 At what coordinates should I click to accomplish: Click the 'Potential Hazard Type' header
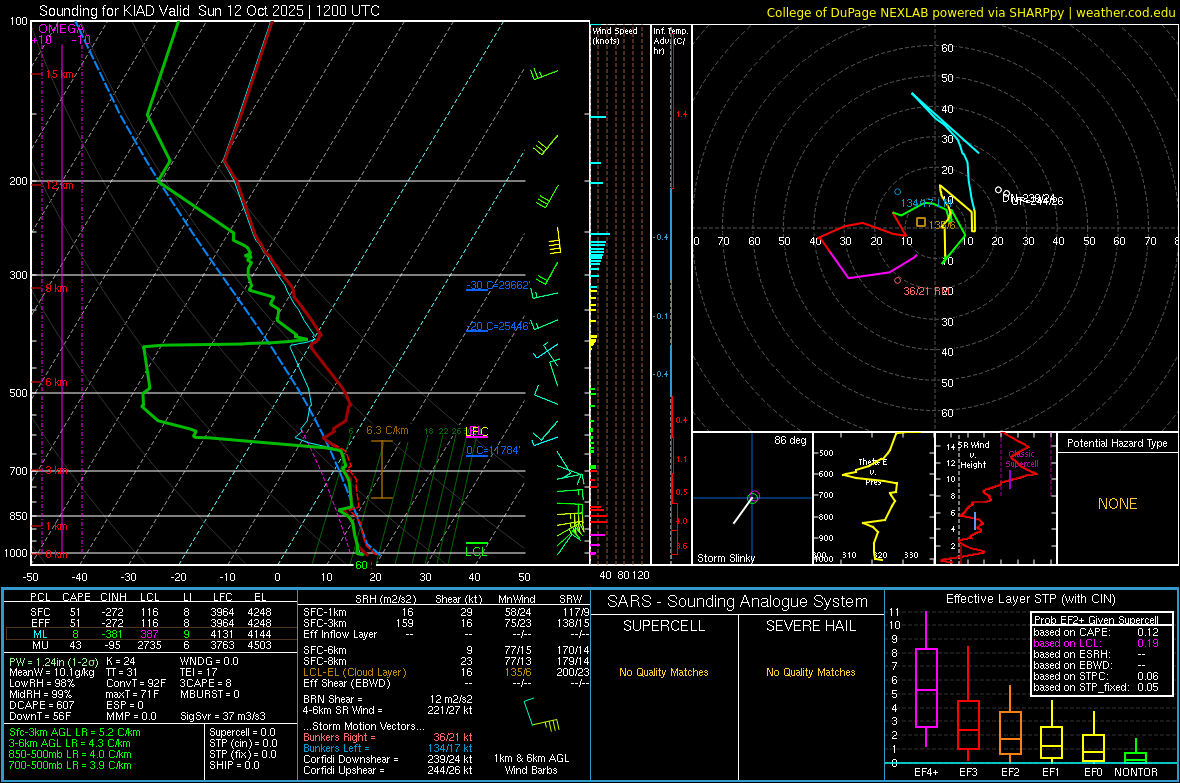(1117, 443)
